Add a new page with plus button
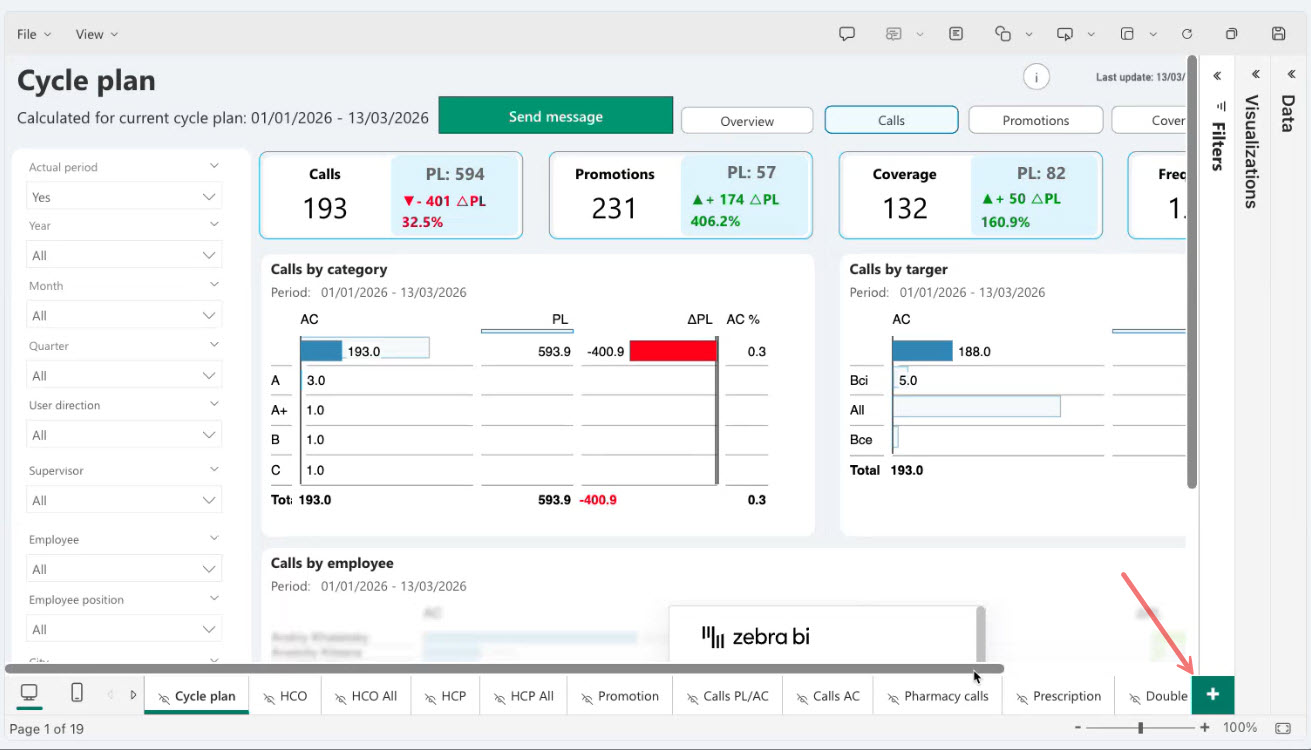 1213,695
